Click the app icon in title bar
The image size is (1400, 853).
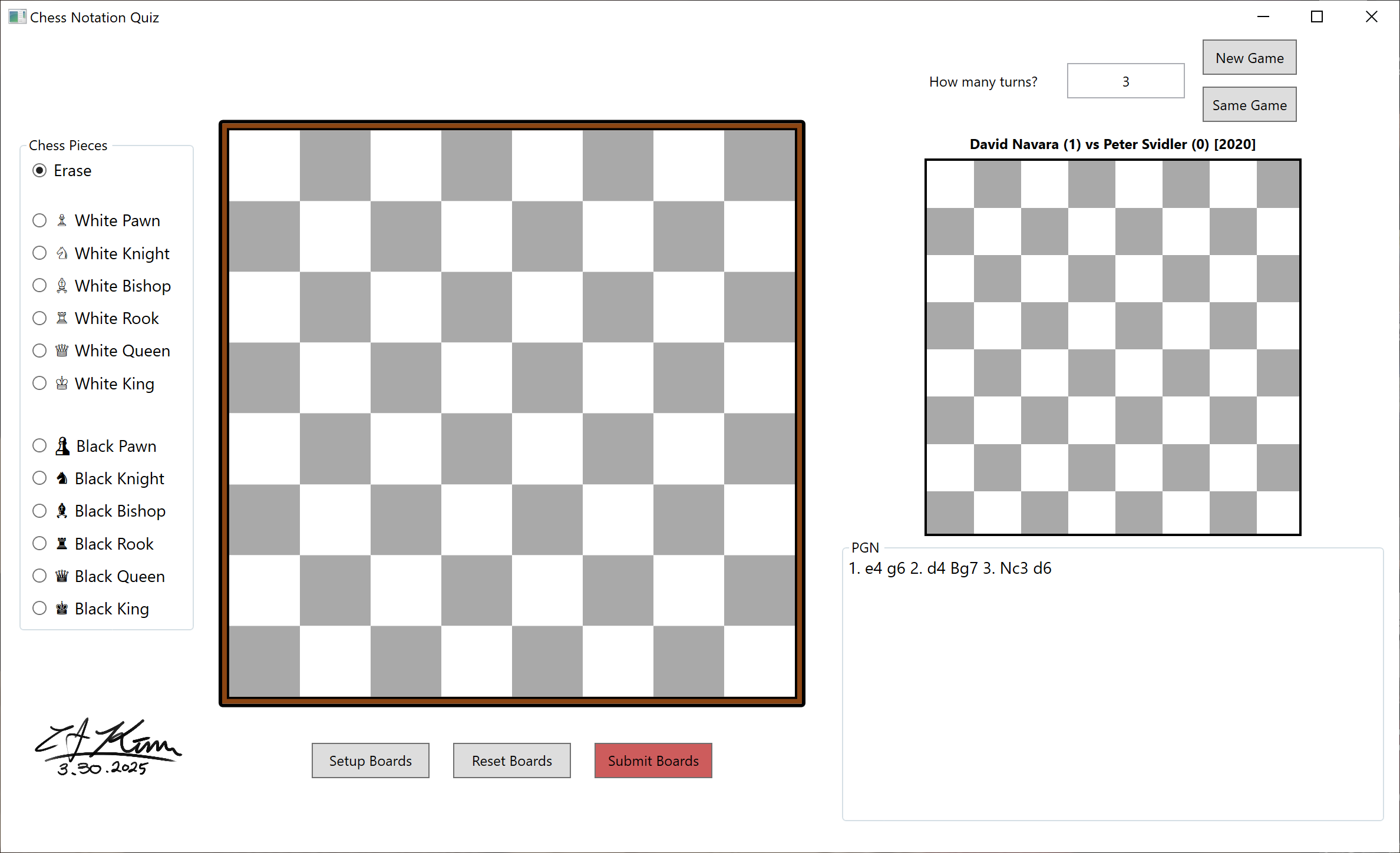click(17, 17)
